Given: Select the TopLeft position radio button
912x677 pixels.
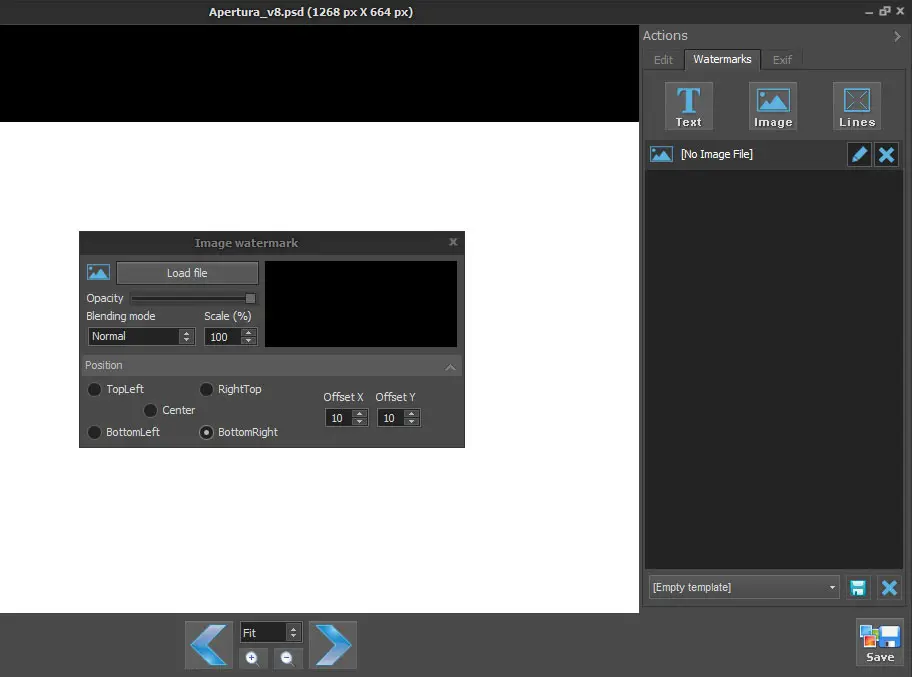Looking at the screenshot, I should (x=94, y=389).
